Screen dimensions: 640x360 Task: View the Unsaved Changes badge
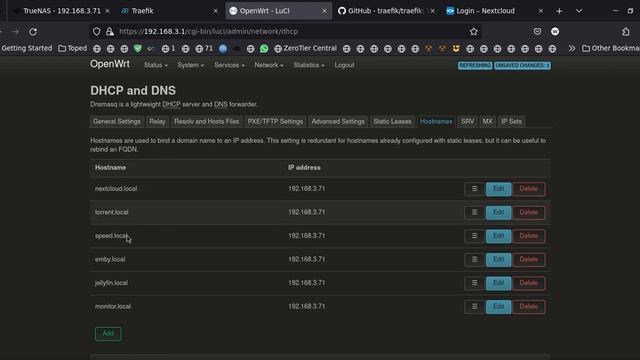(x=522, y=65)
